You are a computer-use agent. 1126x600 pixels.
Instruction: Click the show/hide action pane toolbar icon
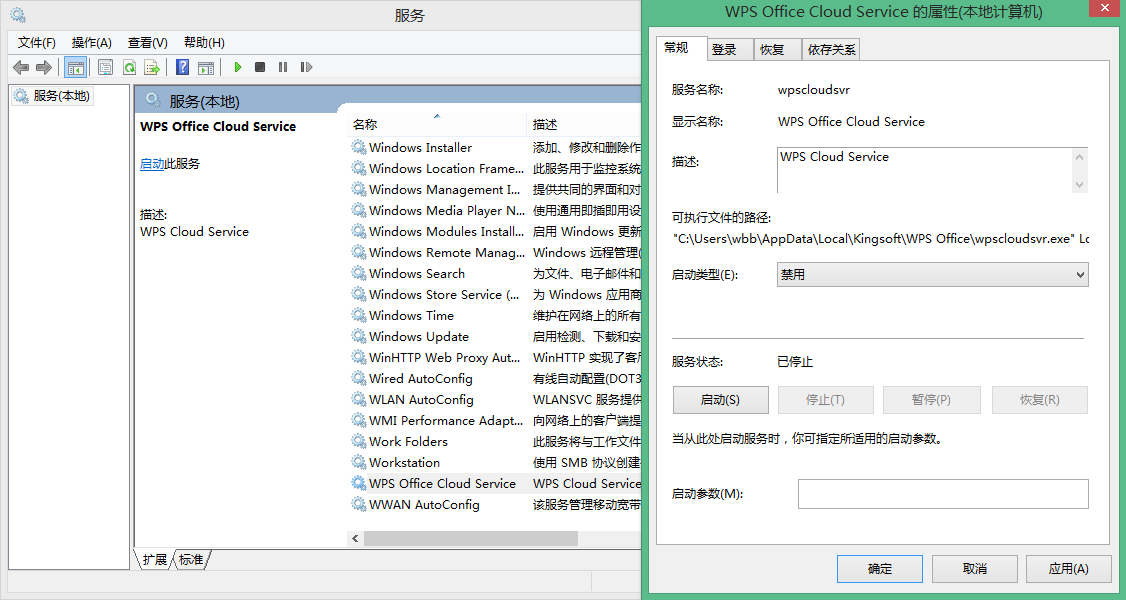tap(206, 67)
